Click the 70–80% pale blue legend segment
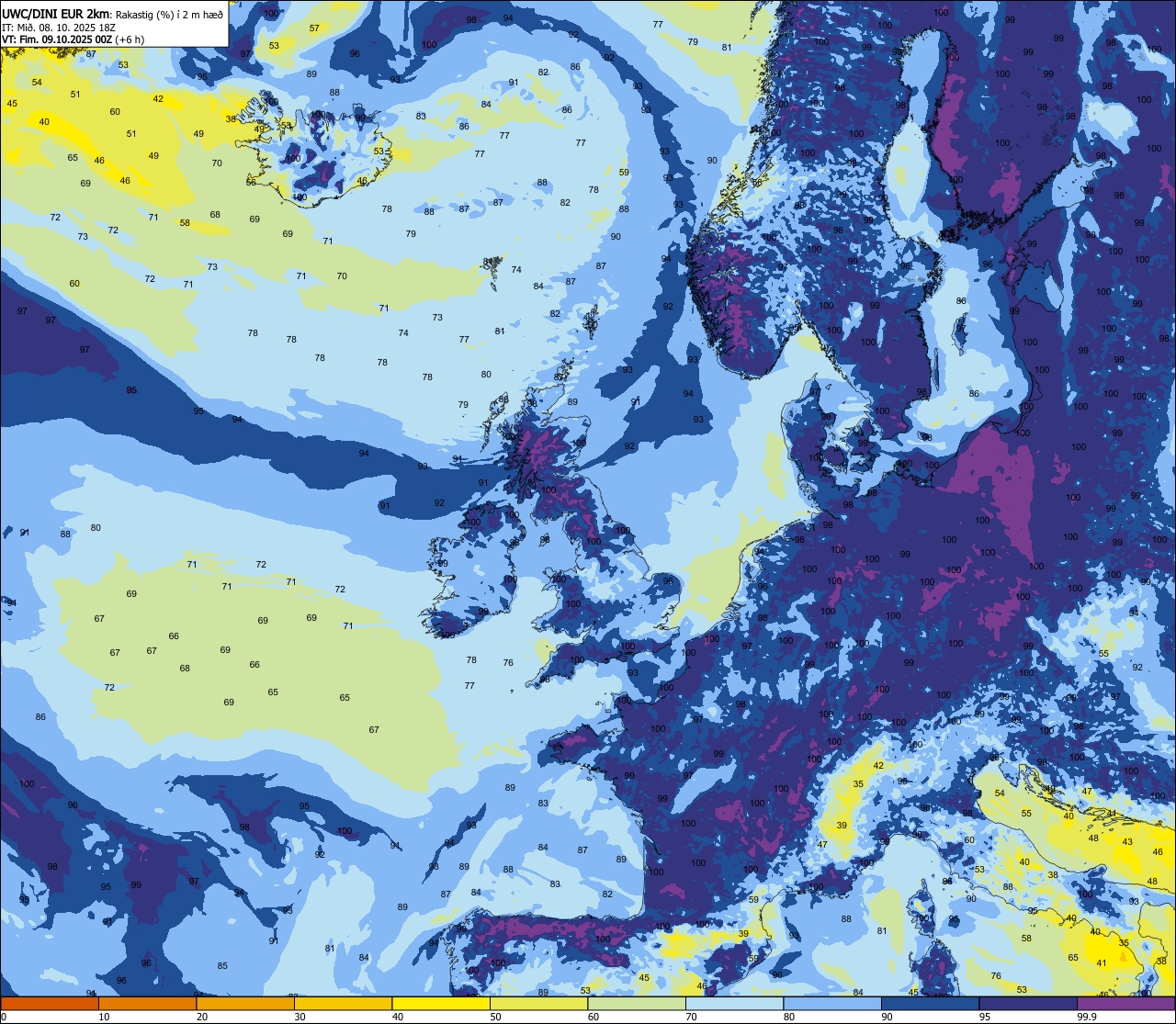This screenshot has height=1024, width=1176. [x=735, y=1003]
